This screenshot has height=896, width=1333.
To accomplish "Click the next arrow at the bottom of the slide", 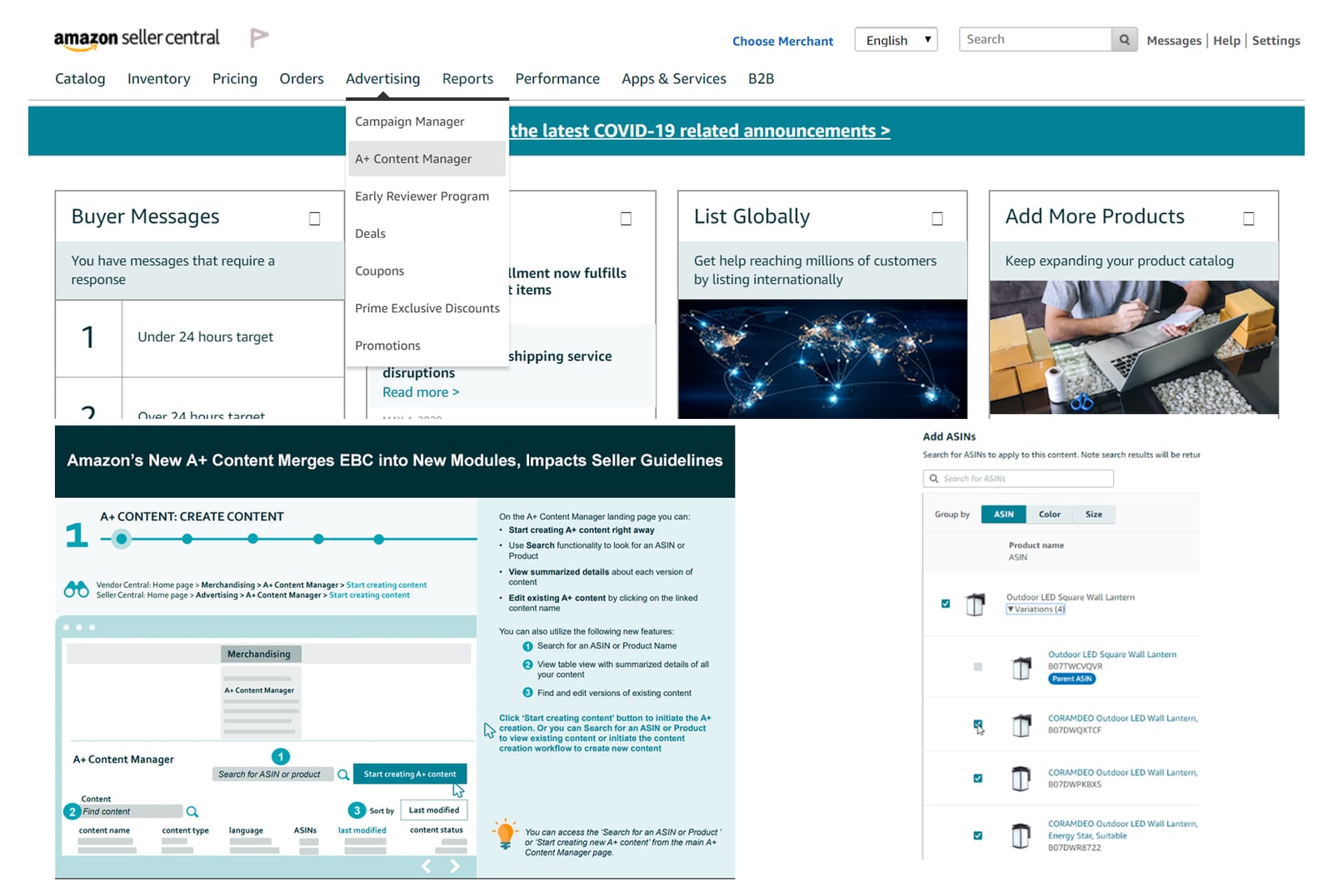I will (455, 866).
